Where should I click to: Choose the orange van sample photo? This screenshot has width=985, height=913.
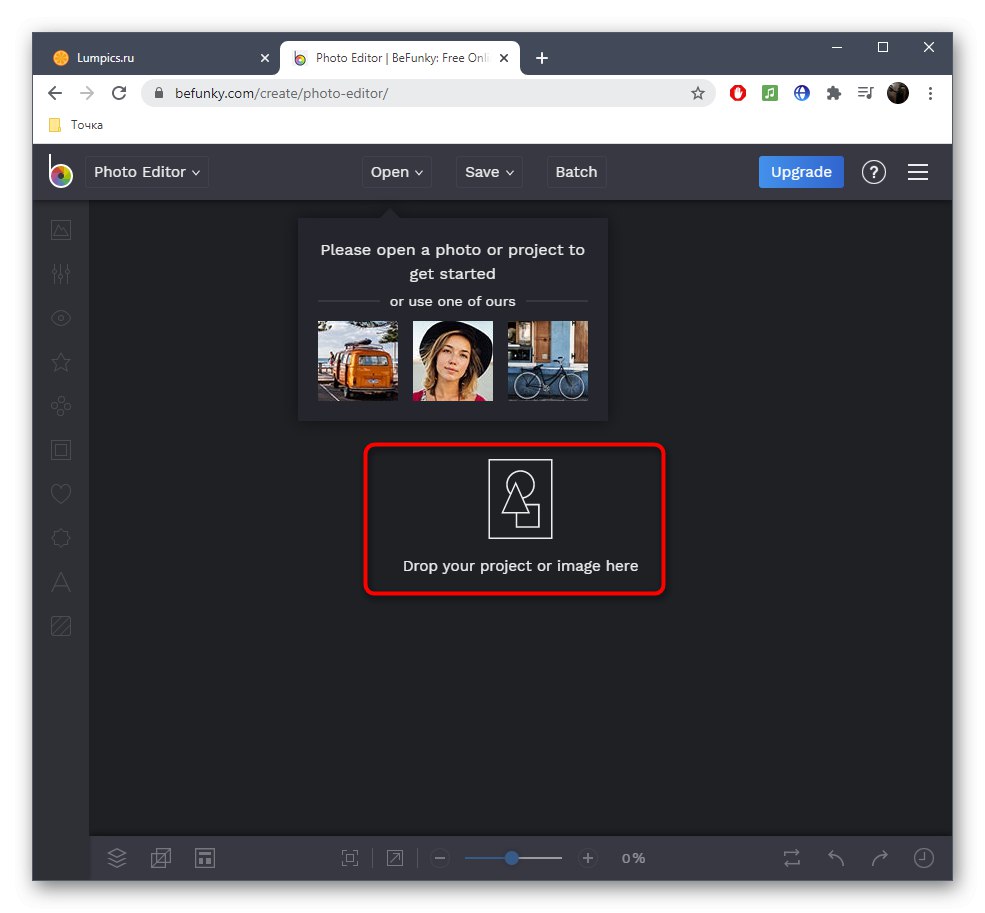coord(358,361)
